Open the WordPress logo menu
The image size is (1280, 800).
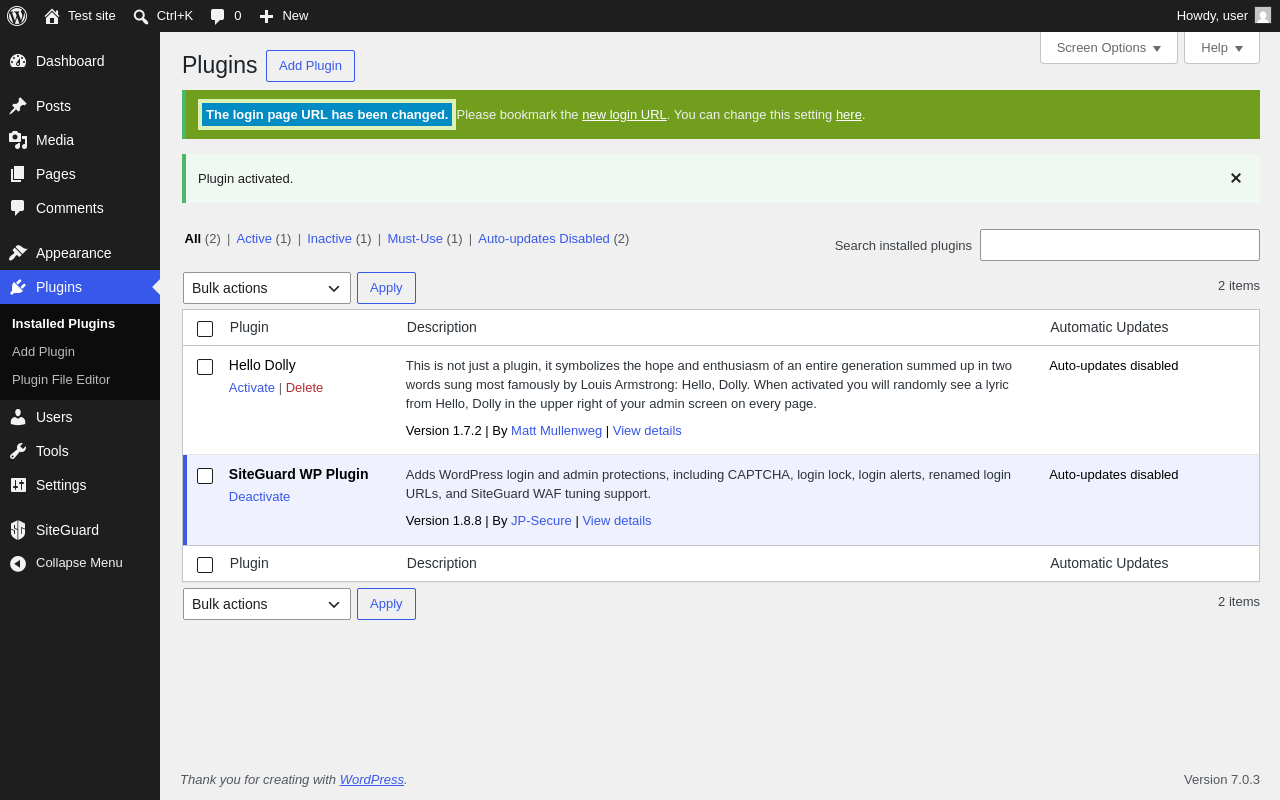(x=17, y=16)
